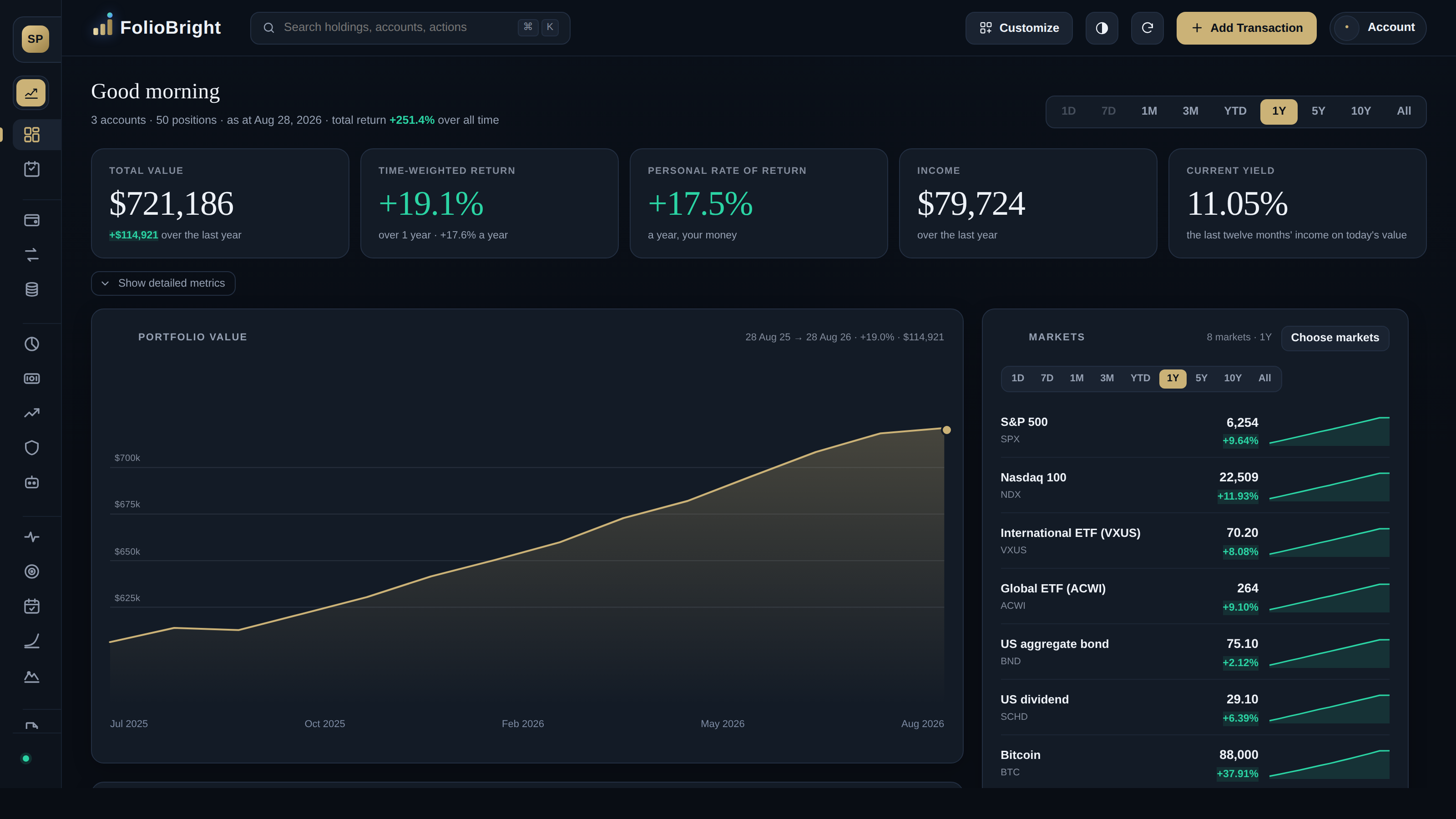This screenshot has height=819, width=1456.
Task: Click the gold chart logo sidebar button
Action: coord(31,93)
